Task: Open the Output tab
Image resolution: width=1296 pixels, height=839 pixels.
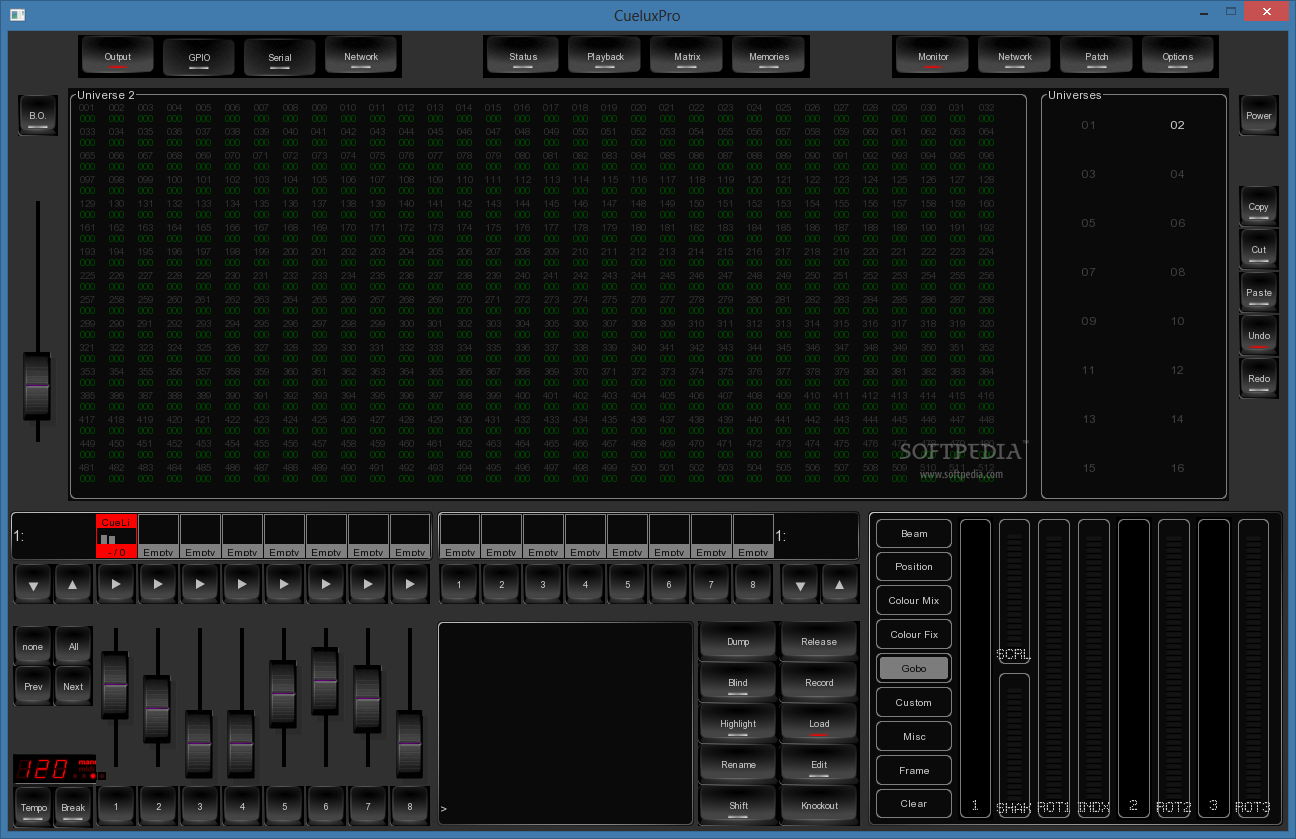Action: (x=117, y=57)
